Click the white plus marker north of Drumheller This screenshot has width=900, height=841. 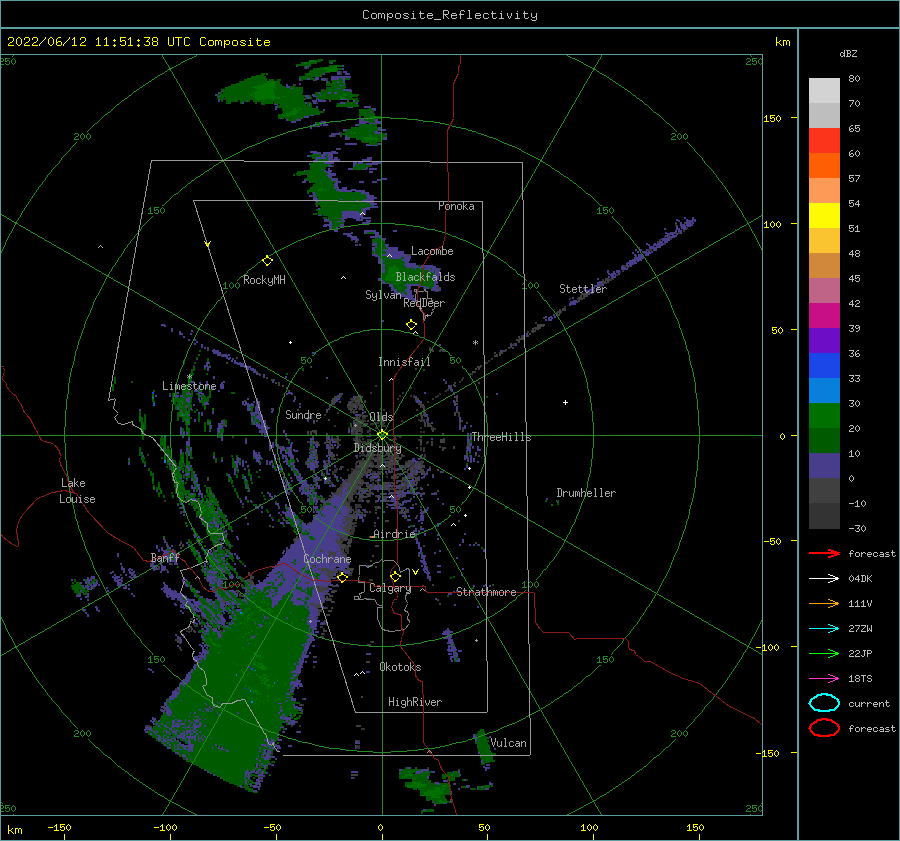[565, 402]
